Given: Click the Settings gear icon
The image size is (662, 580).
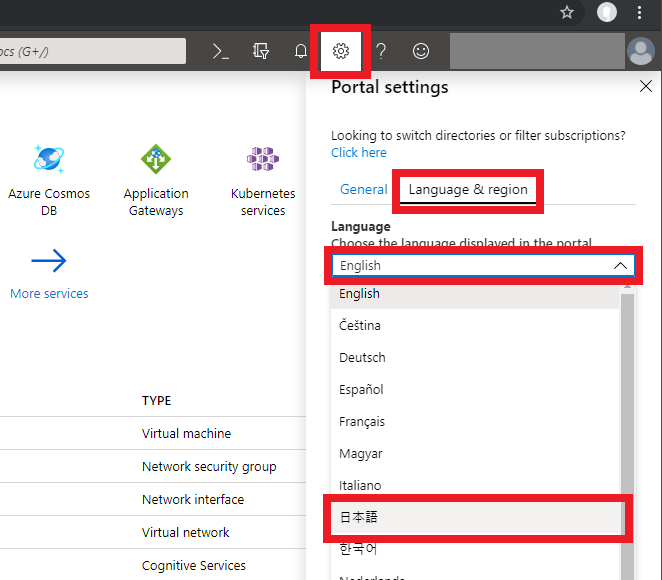Looking at the screenshot, I should click(341, 51).
